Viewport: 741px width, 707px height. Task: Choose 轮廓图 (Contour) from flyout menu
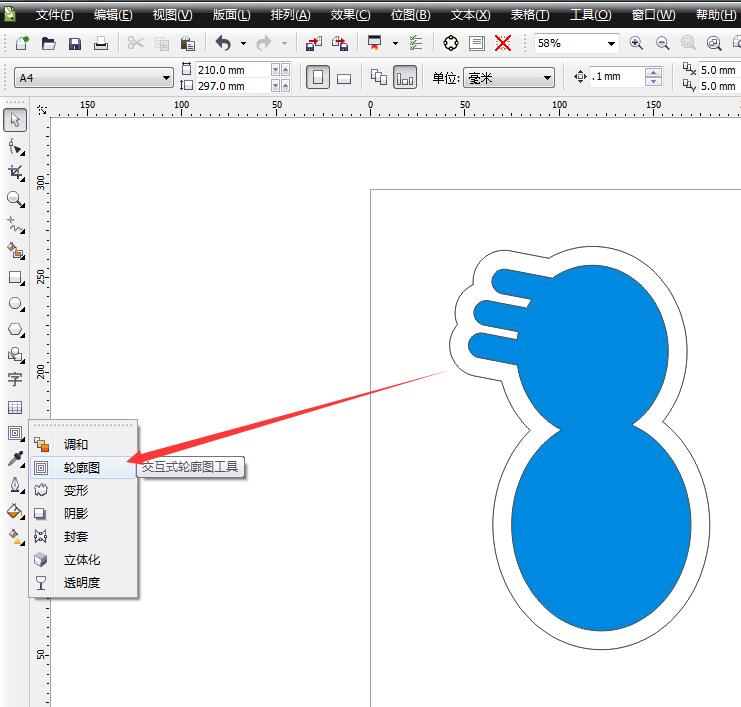point(82,467)
